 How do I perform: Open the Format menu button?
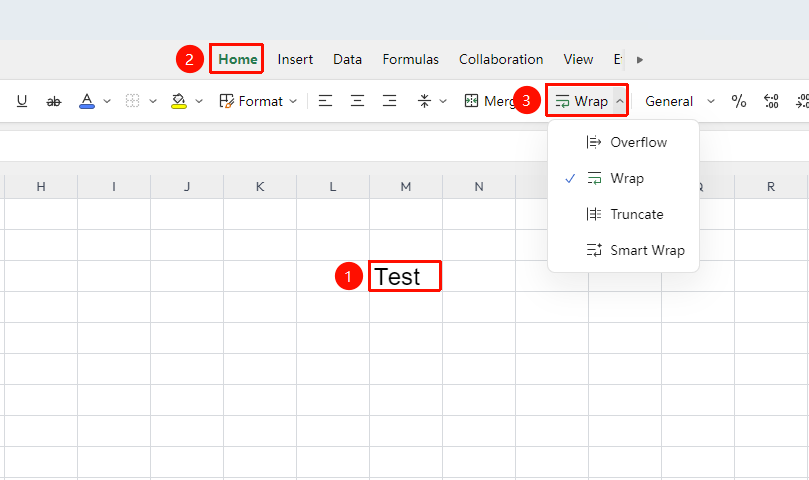point(258,101)
